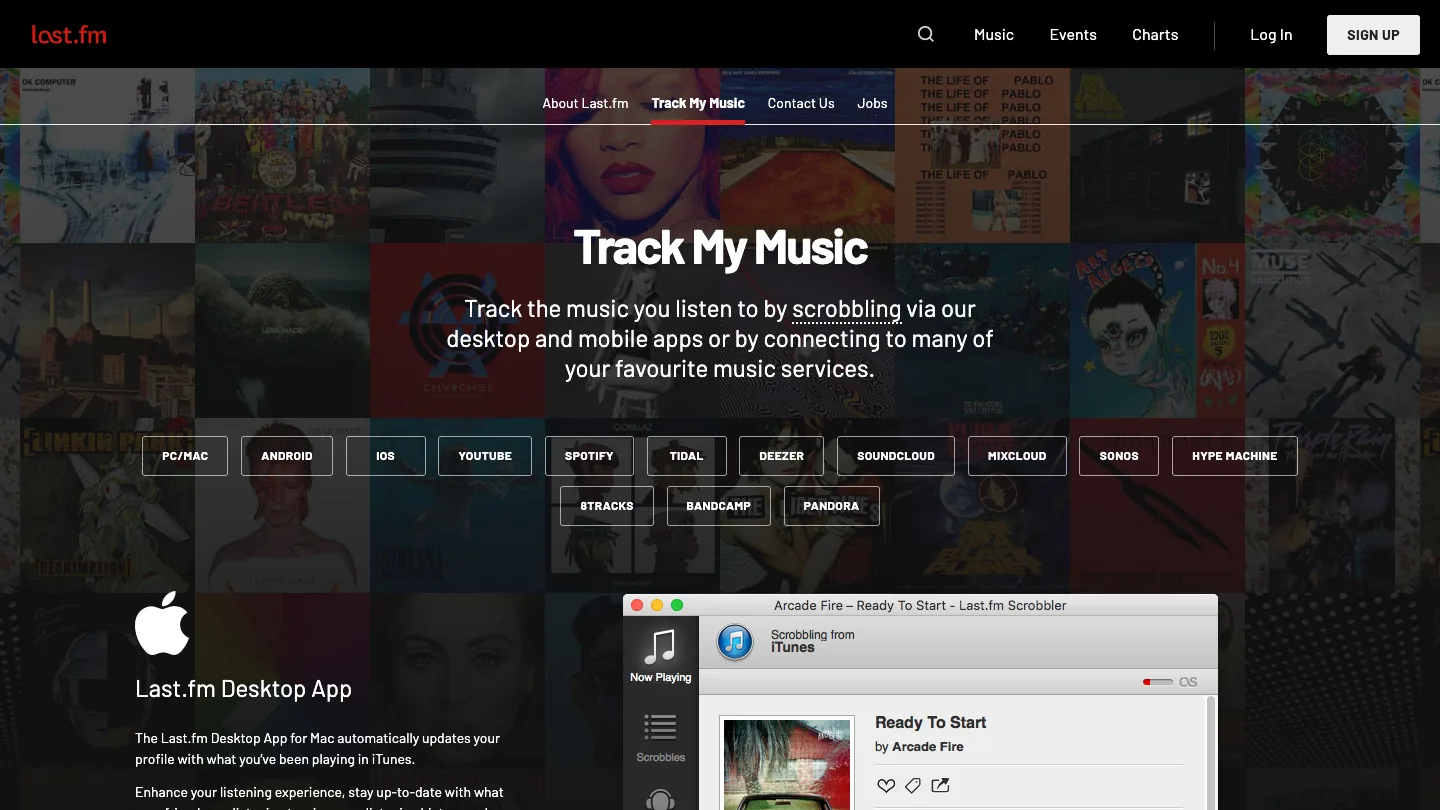Click the Arcade Fire artist name
This screenshot has width=1440, height=810.
927,747
